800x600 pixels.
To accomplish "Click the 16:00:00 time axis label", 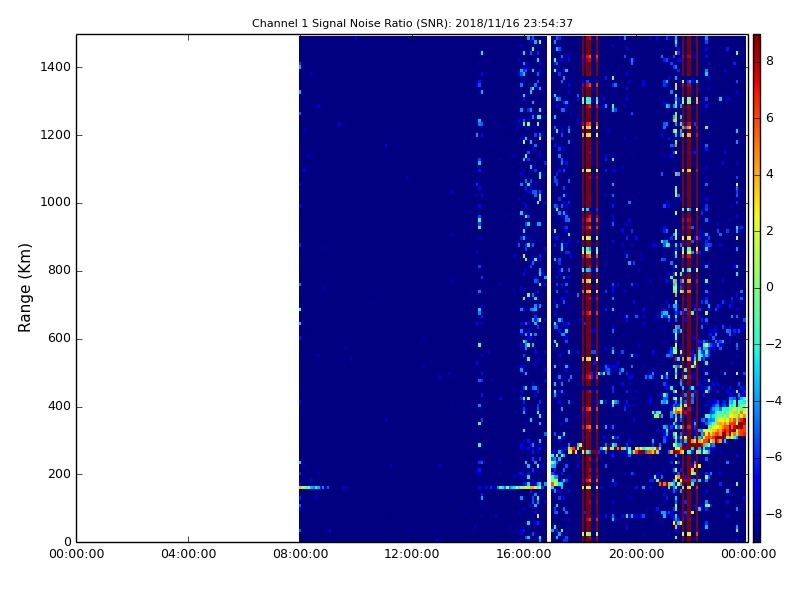I will [524, 554].
